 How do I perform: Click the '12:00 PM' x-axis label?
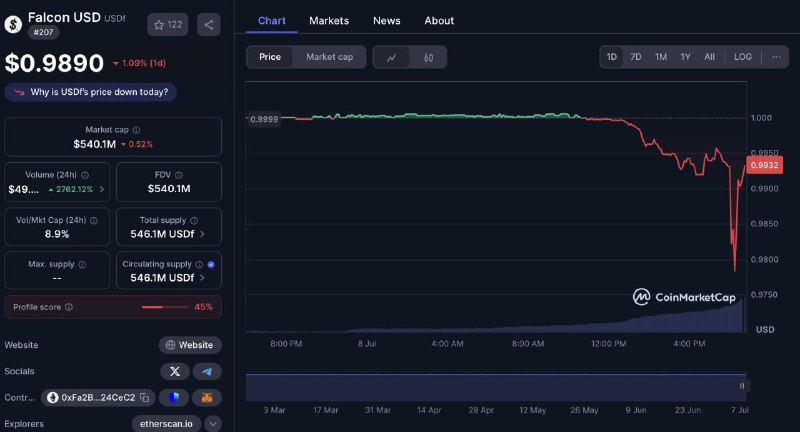point(608,344)
